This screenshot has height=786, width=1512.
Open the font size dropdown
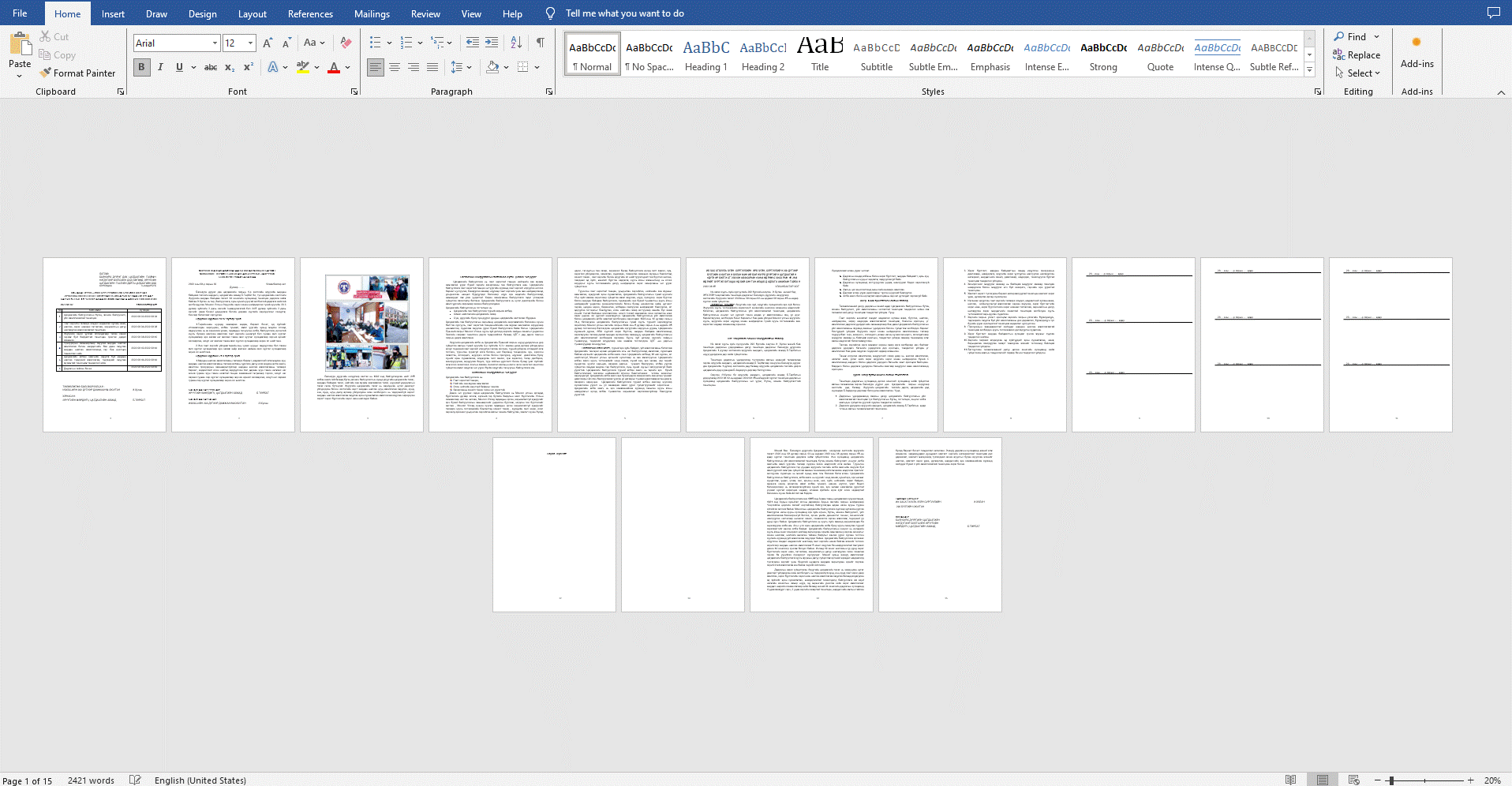(x=251, y=43)
